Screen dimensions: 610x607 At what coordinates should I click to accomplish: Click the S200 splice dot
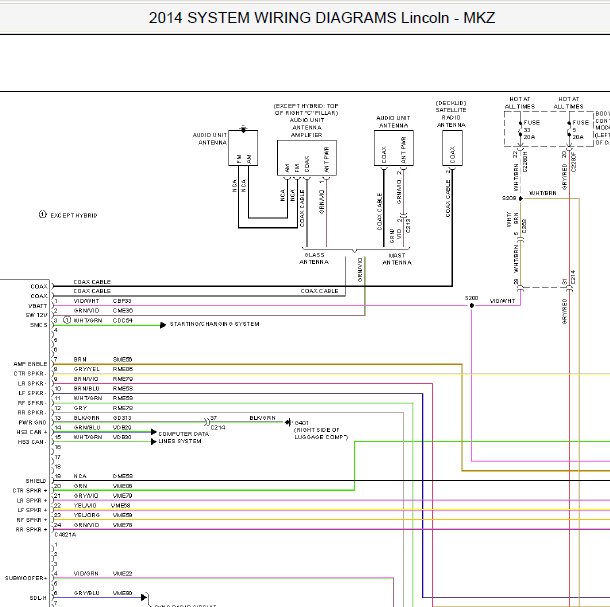coord(472,305)
